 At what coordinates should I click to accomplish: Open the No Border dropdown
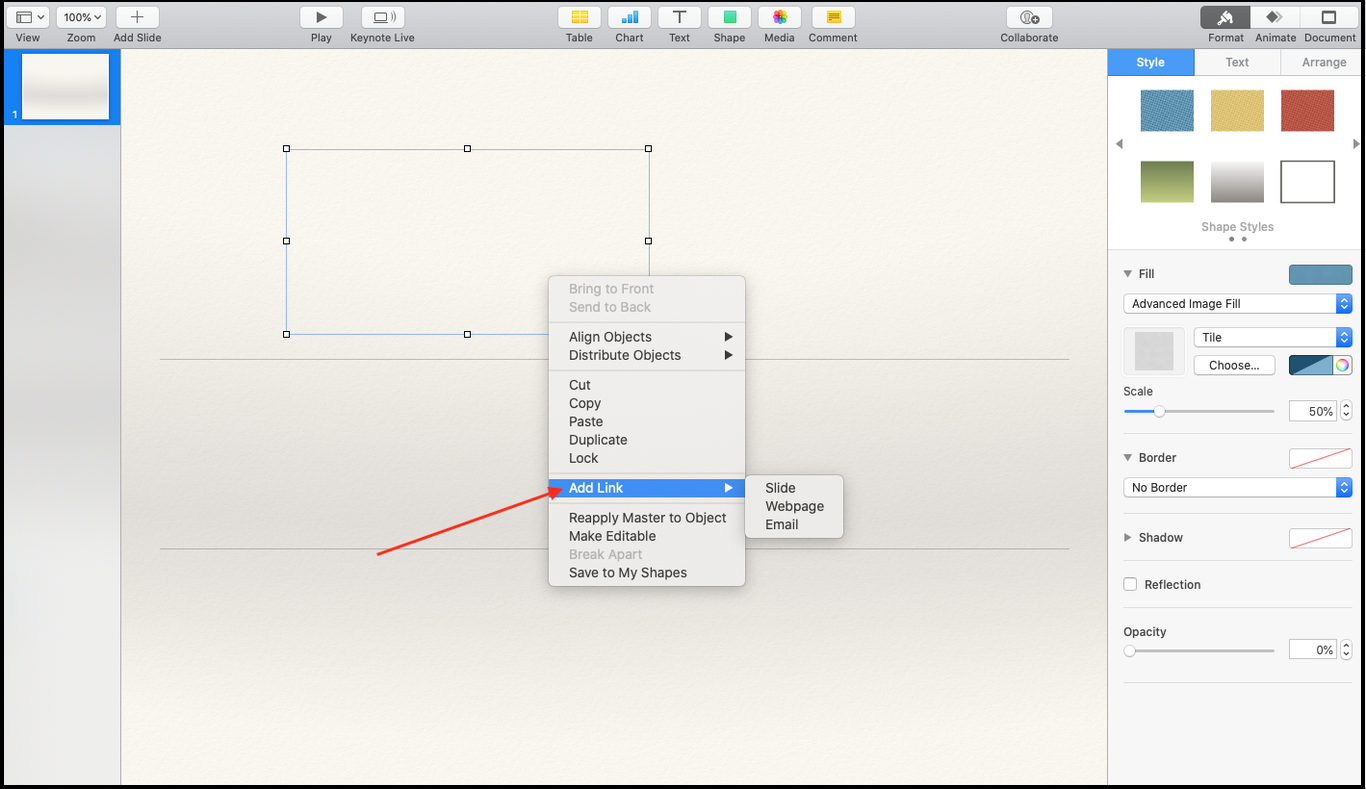1237,488
